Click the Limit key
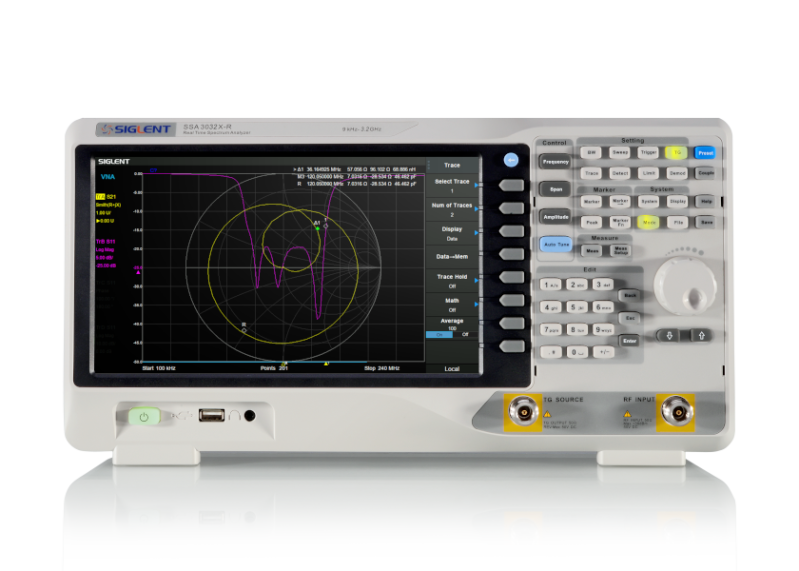The image size is (799, 571). (x=648, y=173)
